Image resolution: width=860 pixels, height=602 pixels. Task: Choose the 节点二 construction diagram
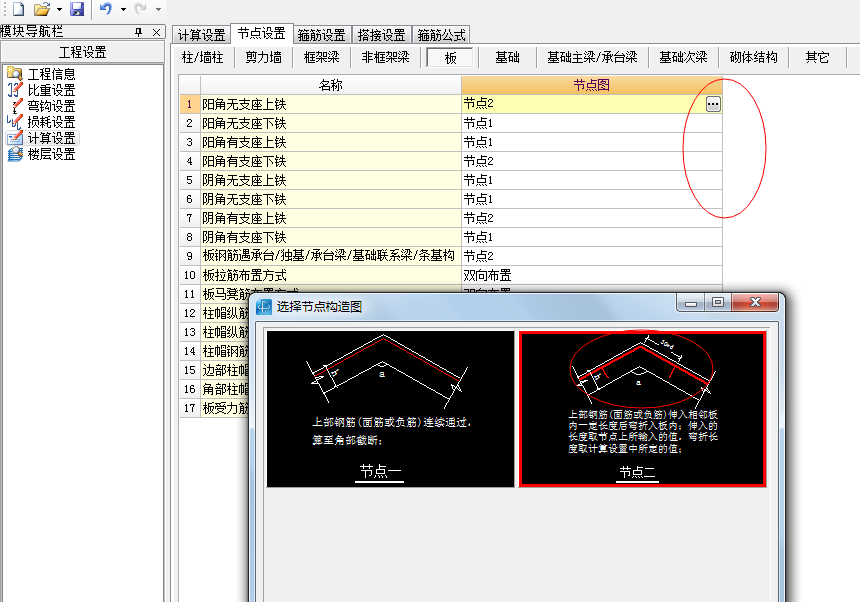[642, 408]
